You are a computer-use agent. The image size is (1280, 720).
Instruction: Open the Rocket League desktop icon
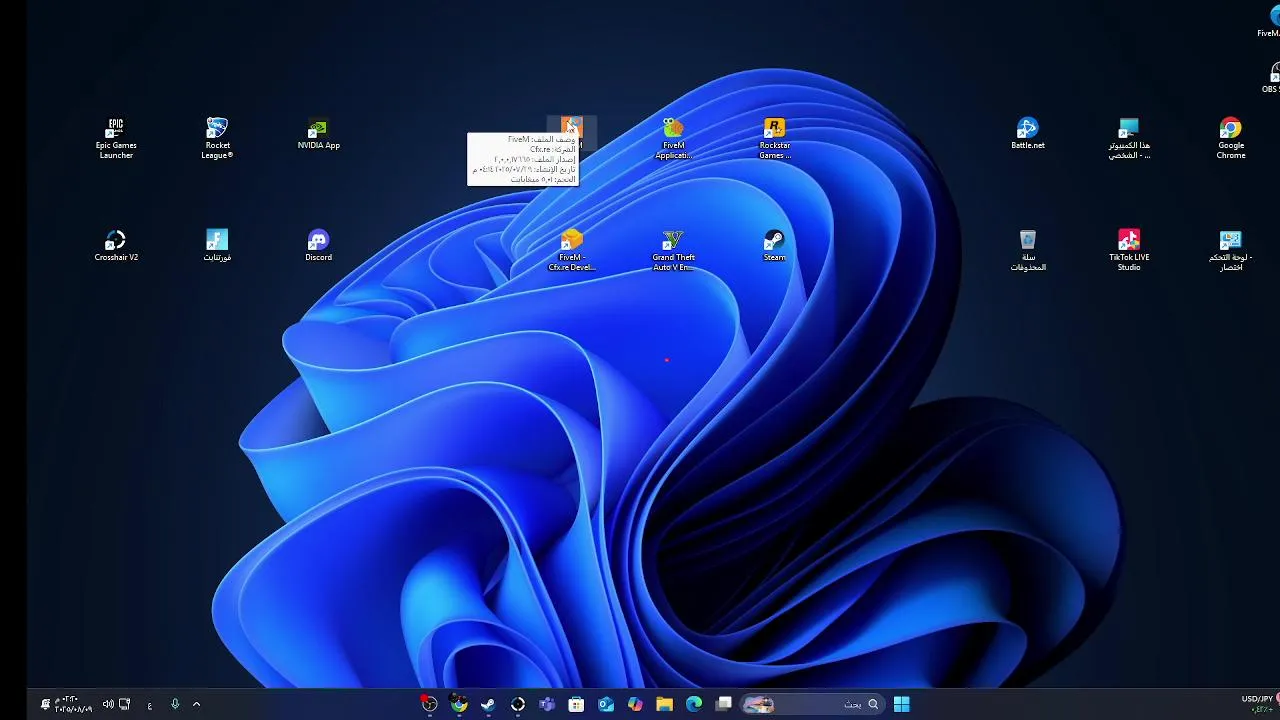(217, 138)
